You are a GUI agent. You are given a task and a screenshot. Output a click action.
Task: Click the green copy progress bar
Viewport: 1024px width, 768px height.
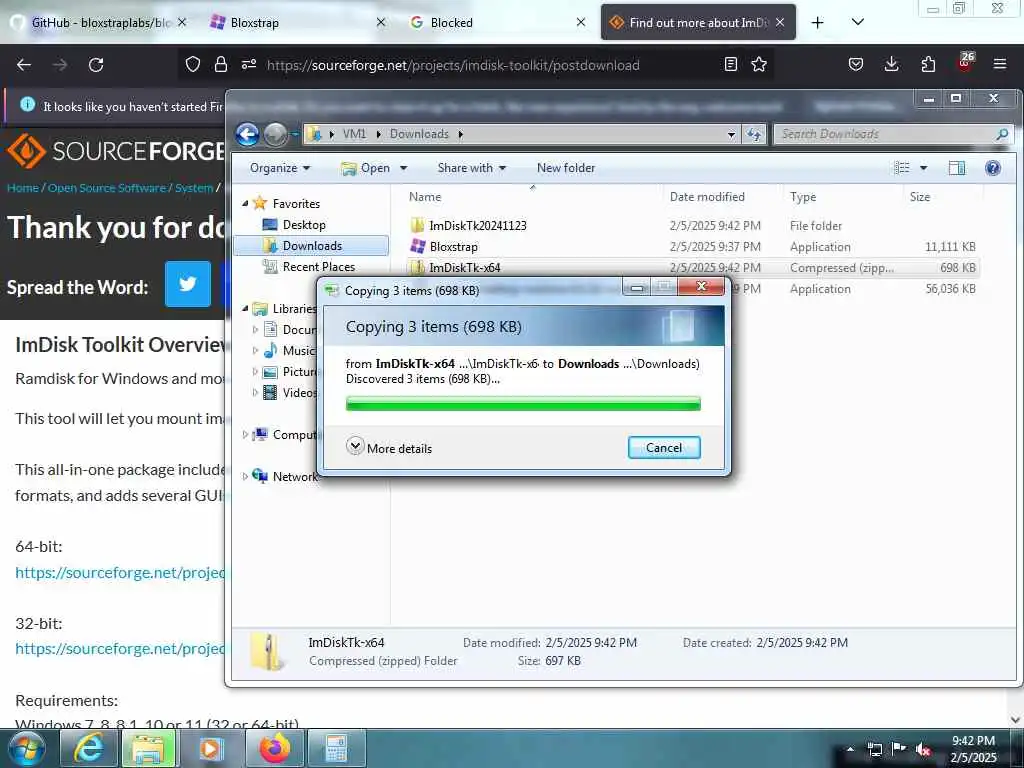pos(523,404)
